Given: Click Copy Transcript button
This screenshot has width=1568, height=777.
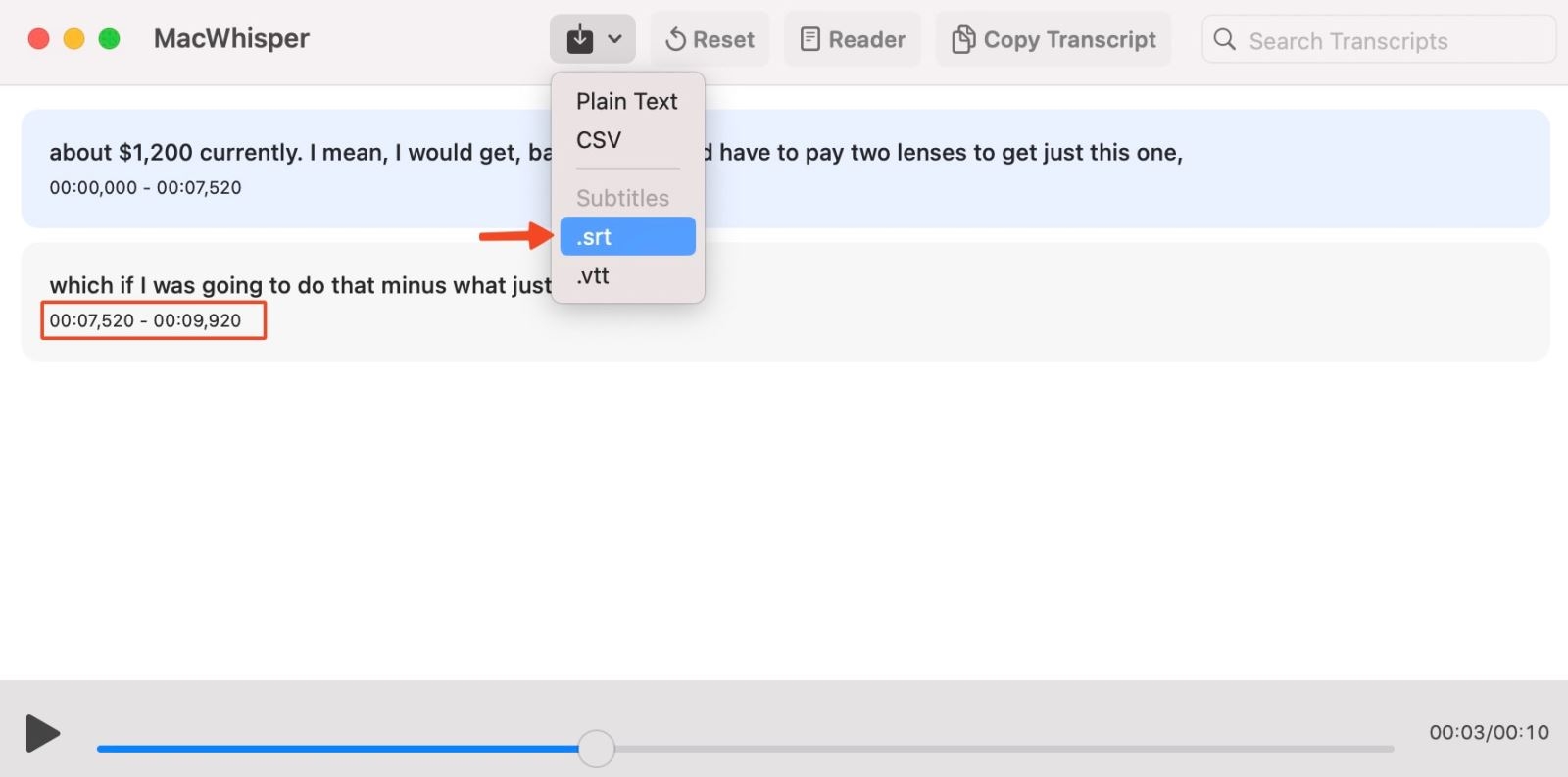Looking at the screenshot, I should [1053, 39].
